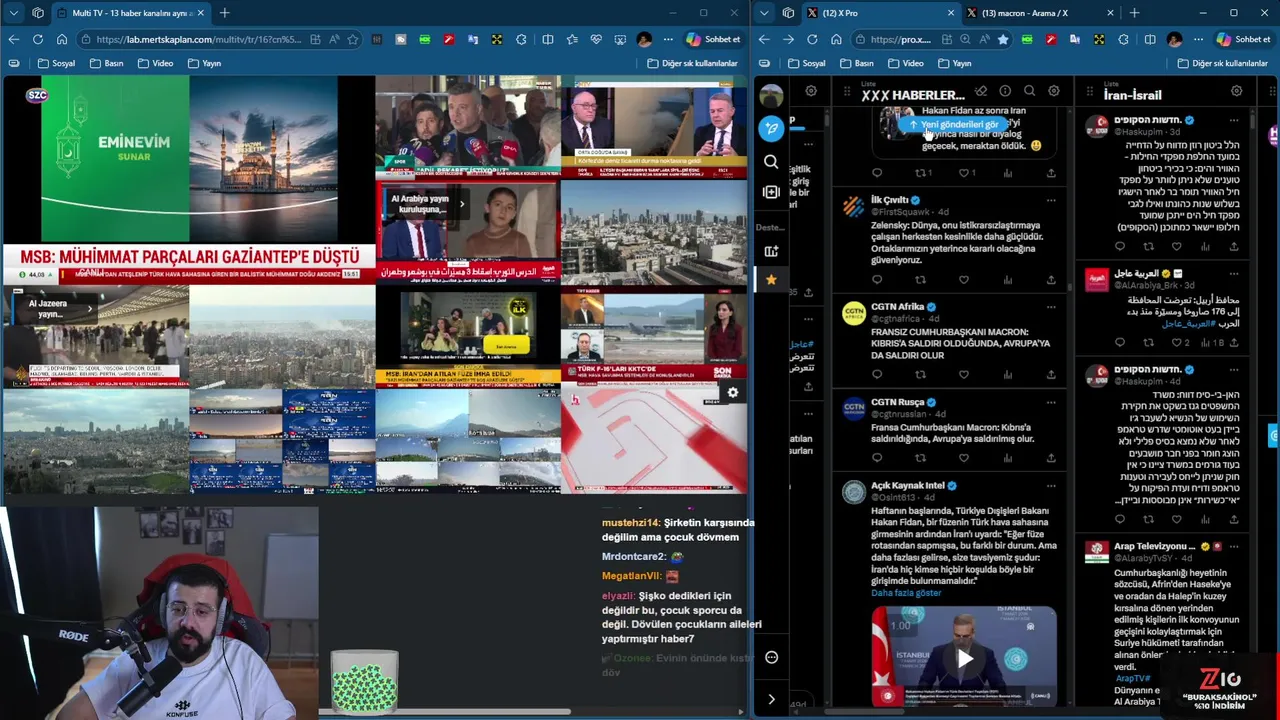Image resolution: width=1280 pixels, height=720 pixels.
Task: Open settings gear of İran-İsrail column
Action: point(1236,91)
